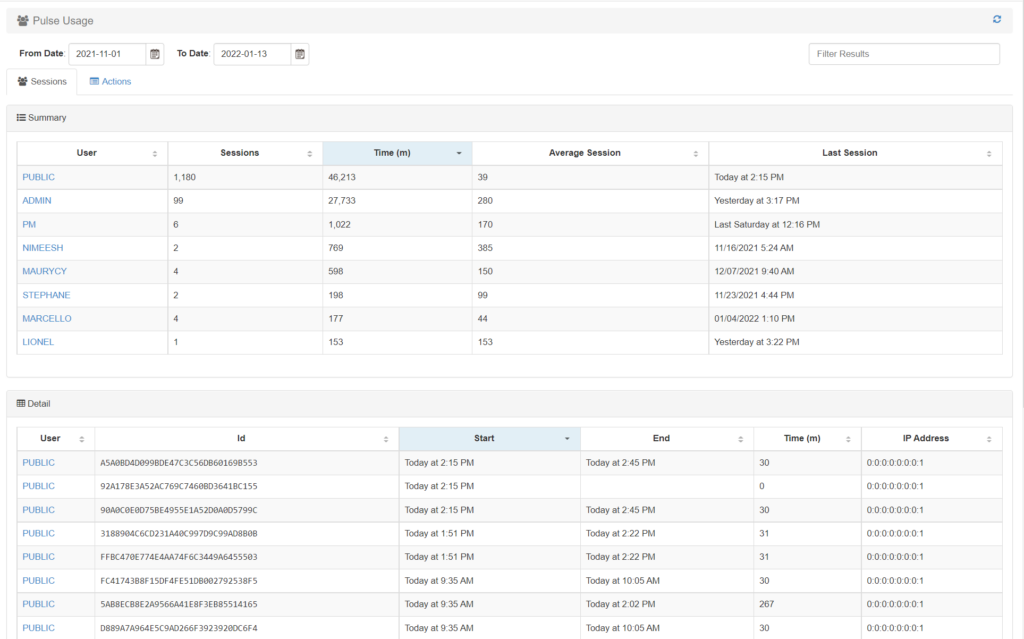Click into the Filter Results search box
This screenshot has width=1024, height=639.
(903, 54)
